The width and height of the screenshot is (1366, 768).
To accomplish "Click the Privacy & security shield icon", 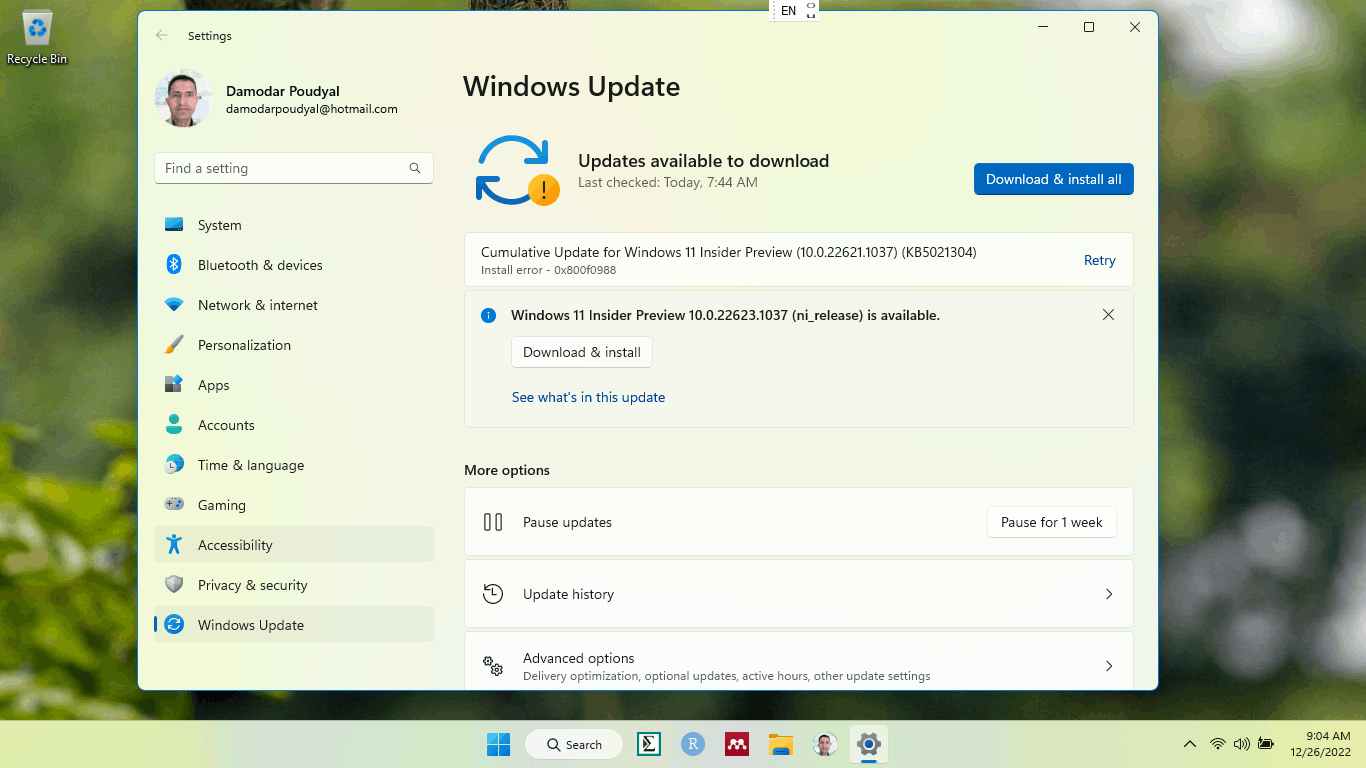I will click(x=174, y=585).
